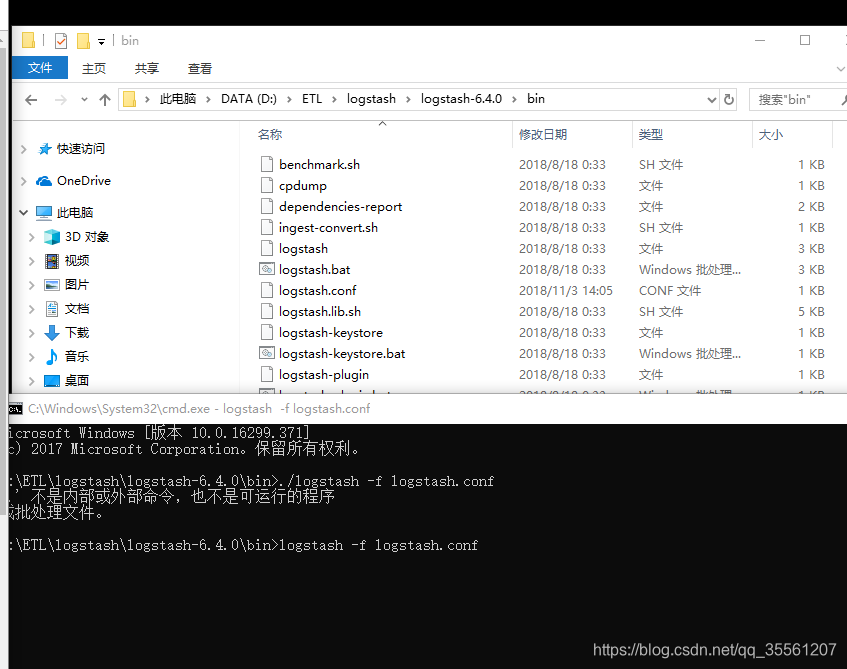Select the plain logstash file name

click(x=303, y=249)
